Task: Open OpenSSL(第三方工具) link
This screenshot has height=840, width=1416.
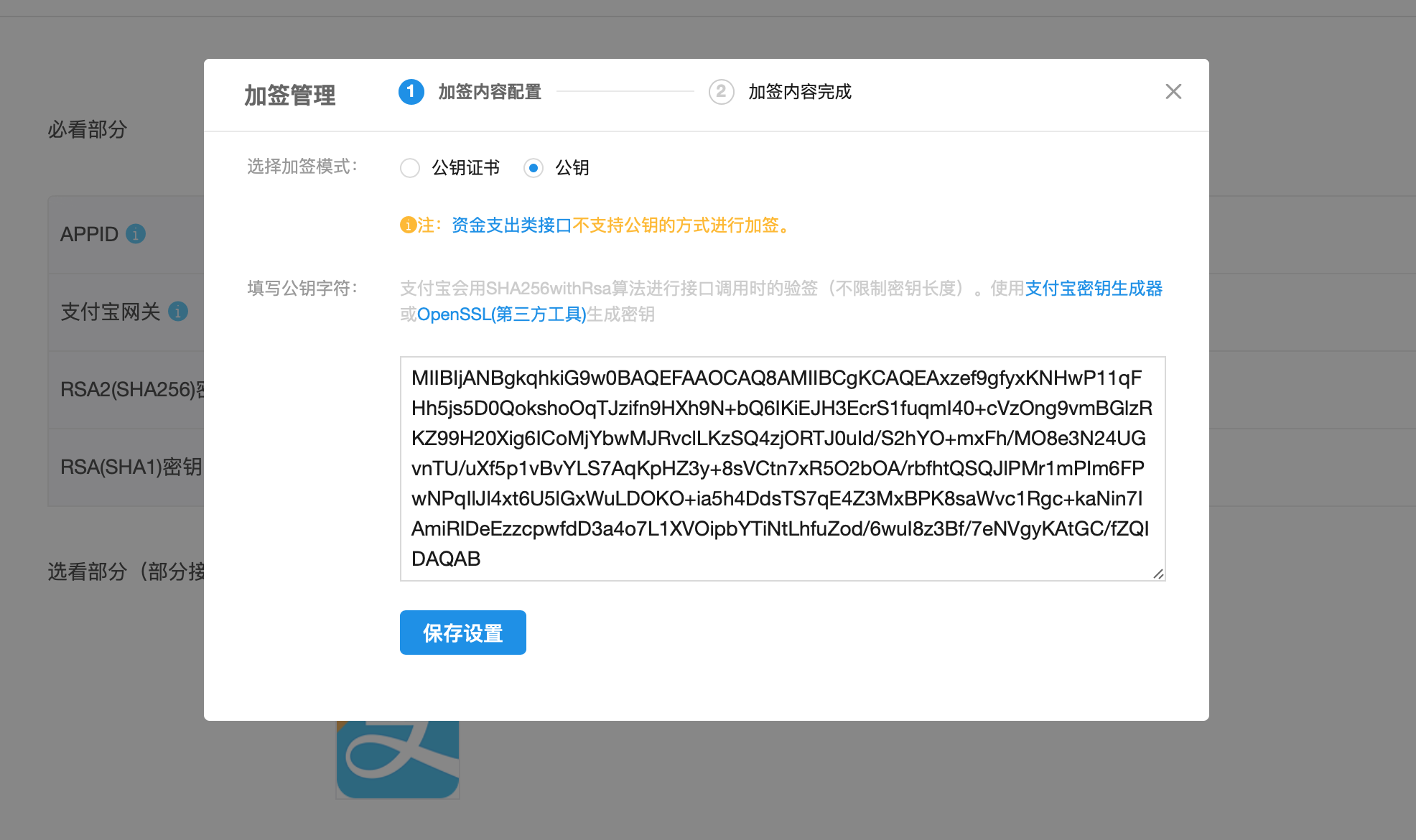Action: (x=501, y=314)
